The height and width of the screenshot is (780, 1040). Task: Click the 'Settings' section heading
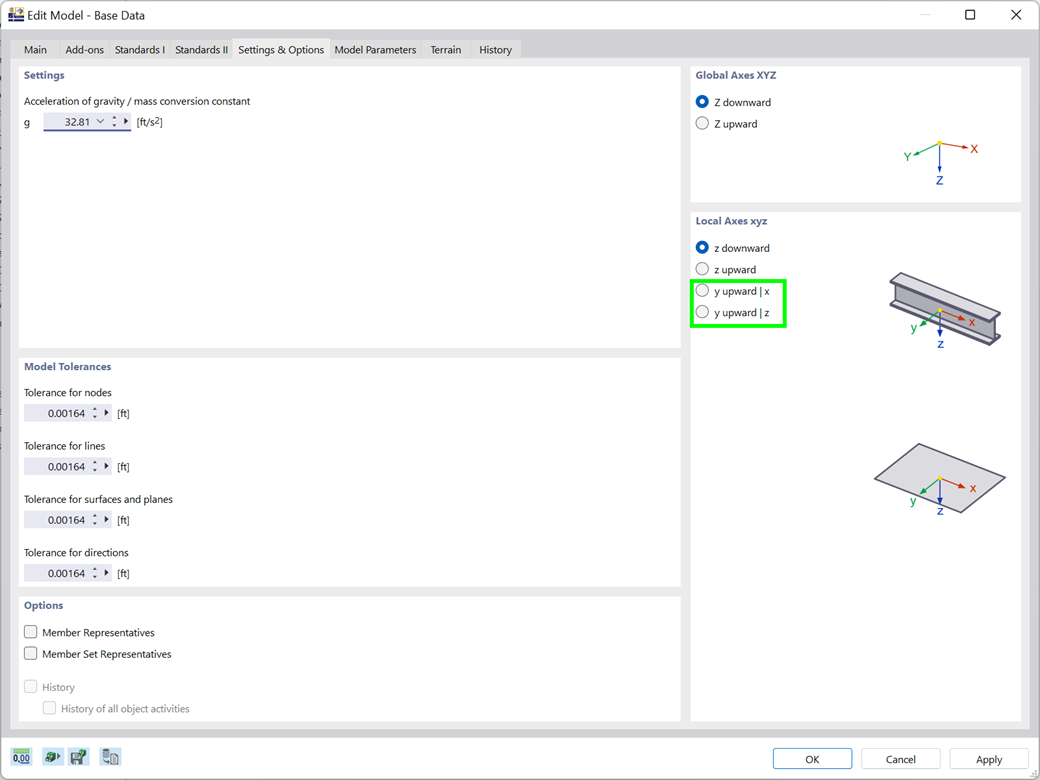[44, 75]
